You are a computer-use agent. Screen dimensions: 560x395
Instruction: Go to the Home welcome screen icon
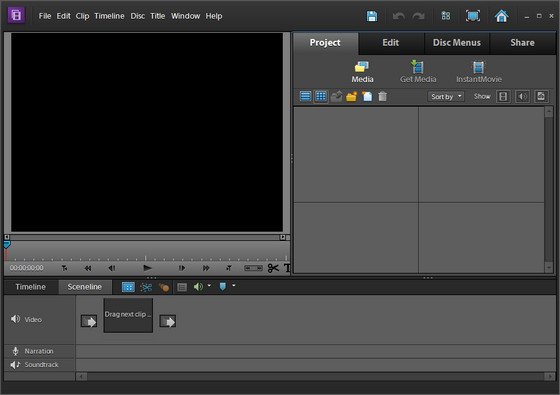pos(501,16)
